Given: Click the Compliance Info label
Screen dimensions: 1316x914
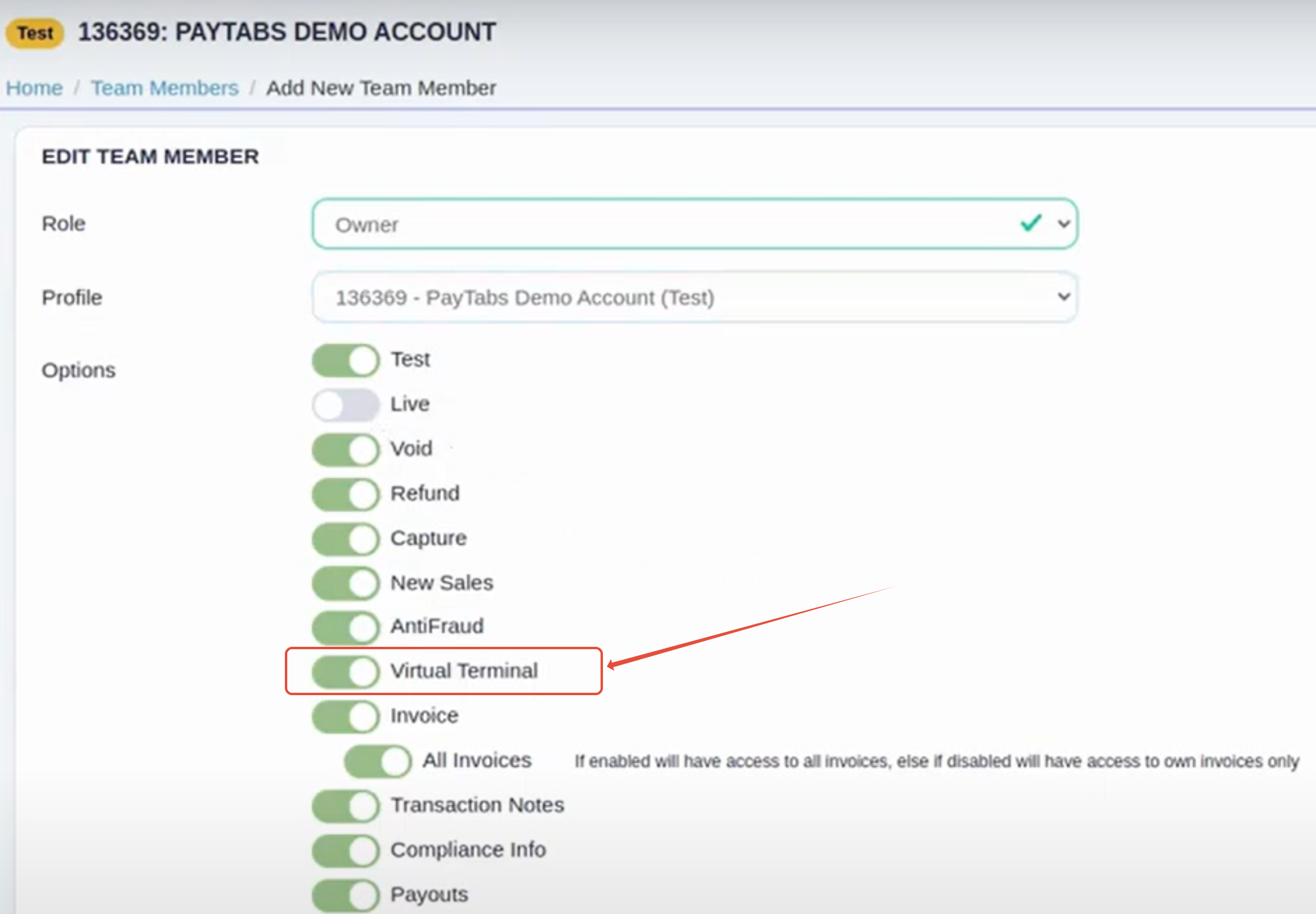Looking at the screenshot, I should pyautogui.click(x=468, y=850).
